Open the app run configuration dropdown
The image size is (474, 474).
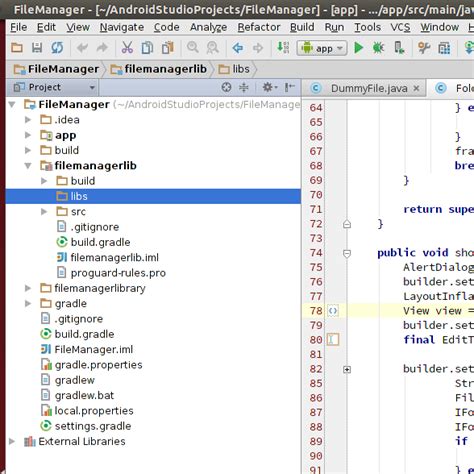(322, 48)
